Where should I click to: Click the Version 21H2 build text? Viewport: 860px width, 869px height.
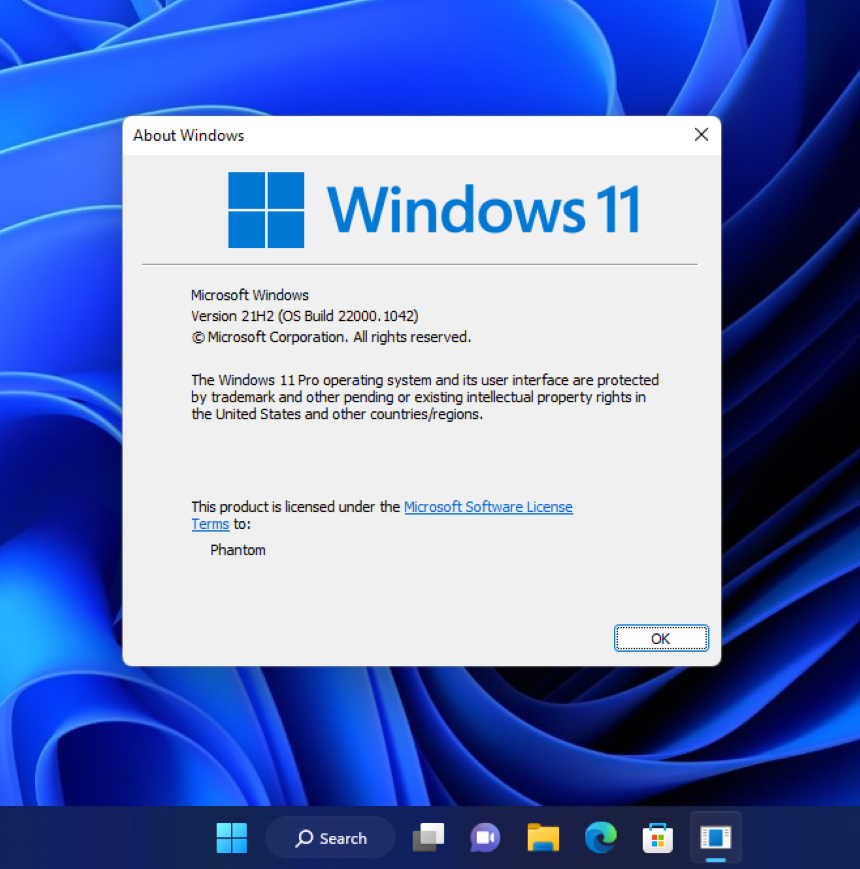coord(305,316)
